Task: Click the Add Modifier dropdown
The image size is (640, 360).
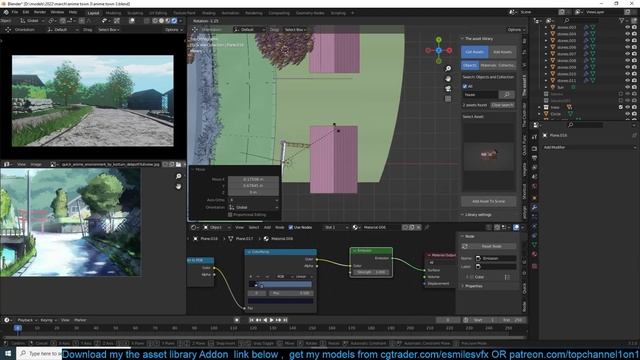Action: (x=589, y=147)
